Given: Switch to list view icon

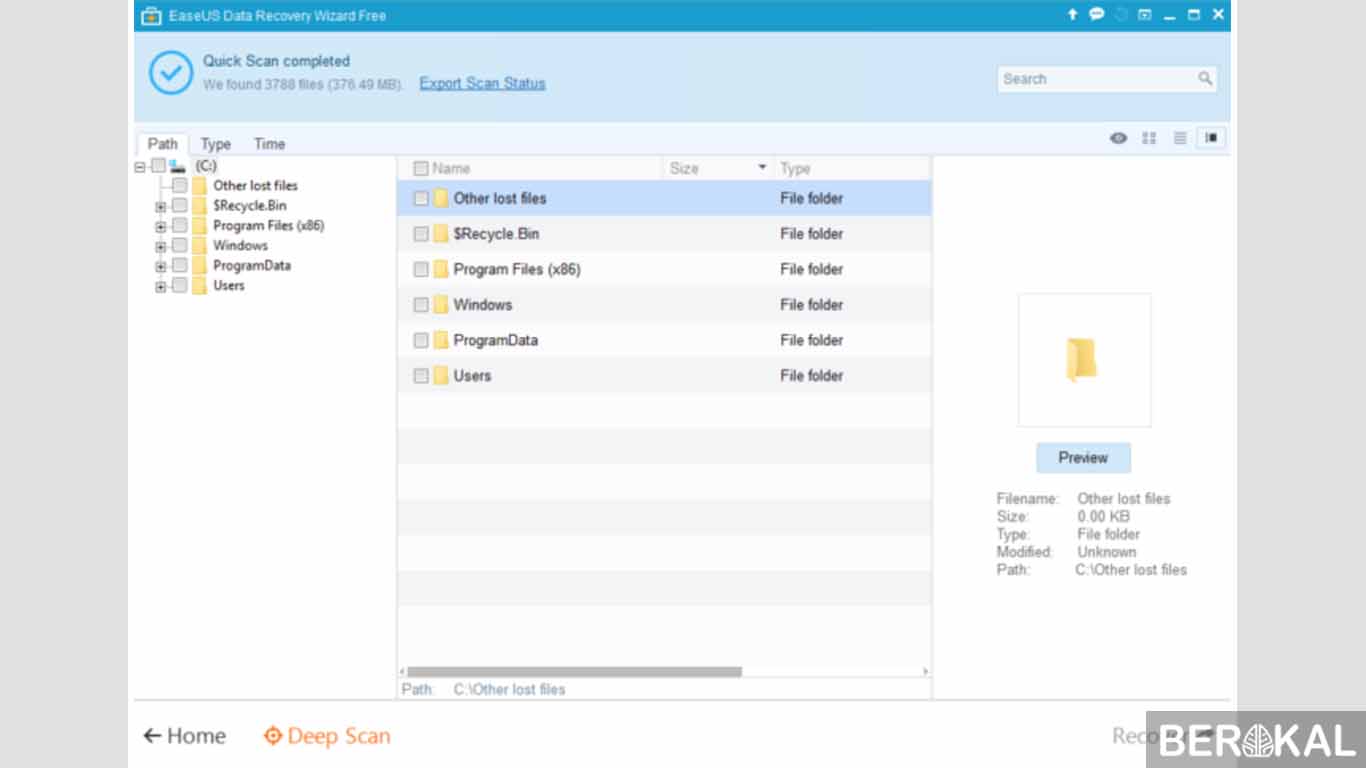Looking at the screenshot, I should click(x=1180, y=138).
